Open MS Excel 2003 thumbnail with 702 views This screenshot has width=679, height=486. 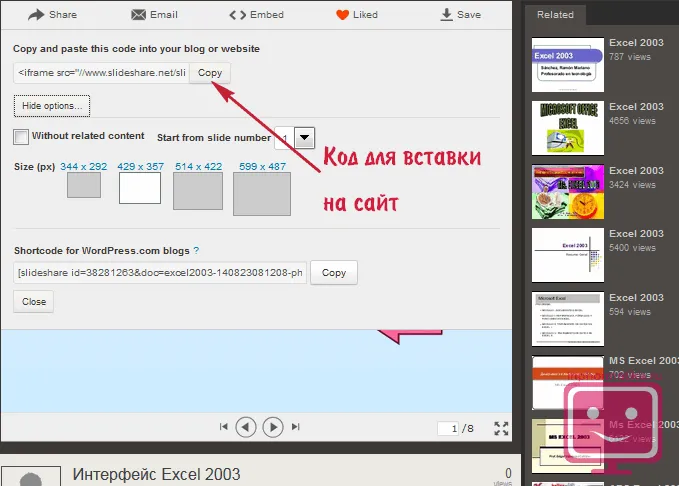[568, 382]
